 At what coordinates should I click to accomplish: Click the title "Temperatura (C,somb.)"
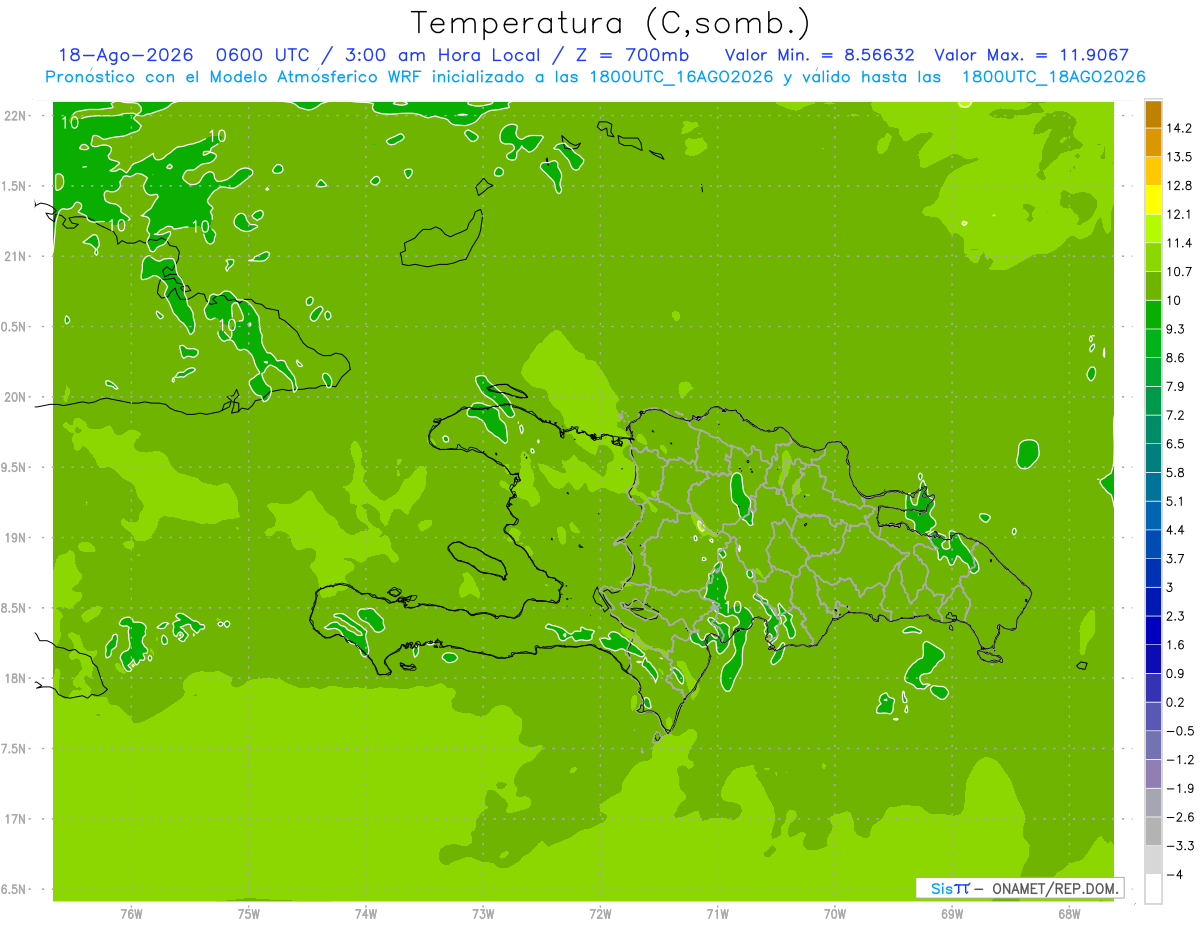tap(610, 23)
